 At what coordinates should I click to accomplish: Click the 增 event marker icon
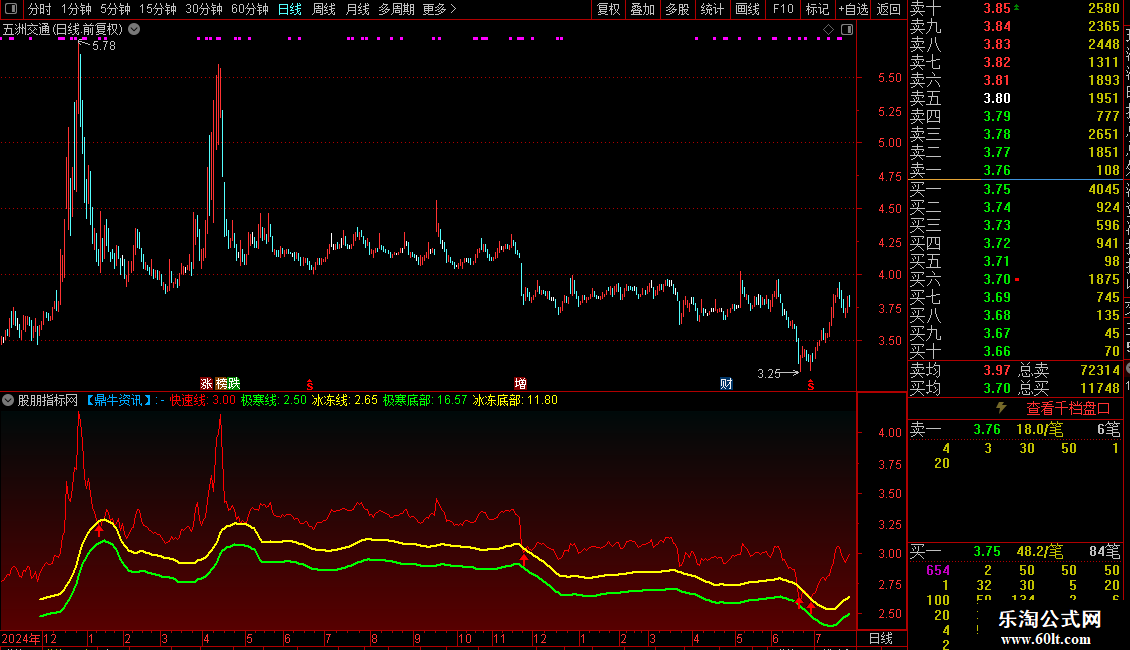click(x=520, y=383)
